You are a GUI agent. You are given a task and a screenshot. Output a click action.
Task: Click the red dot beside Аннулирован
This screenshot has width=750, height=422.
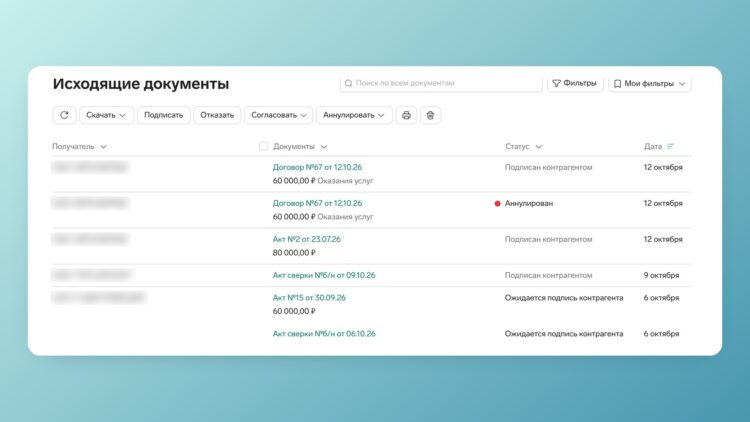pyautogui.click(x=497, y=203)
